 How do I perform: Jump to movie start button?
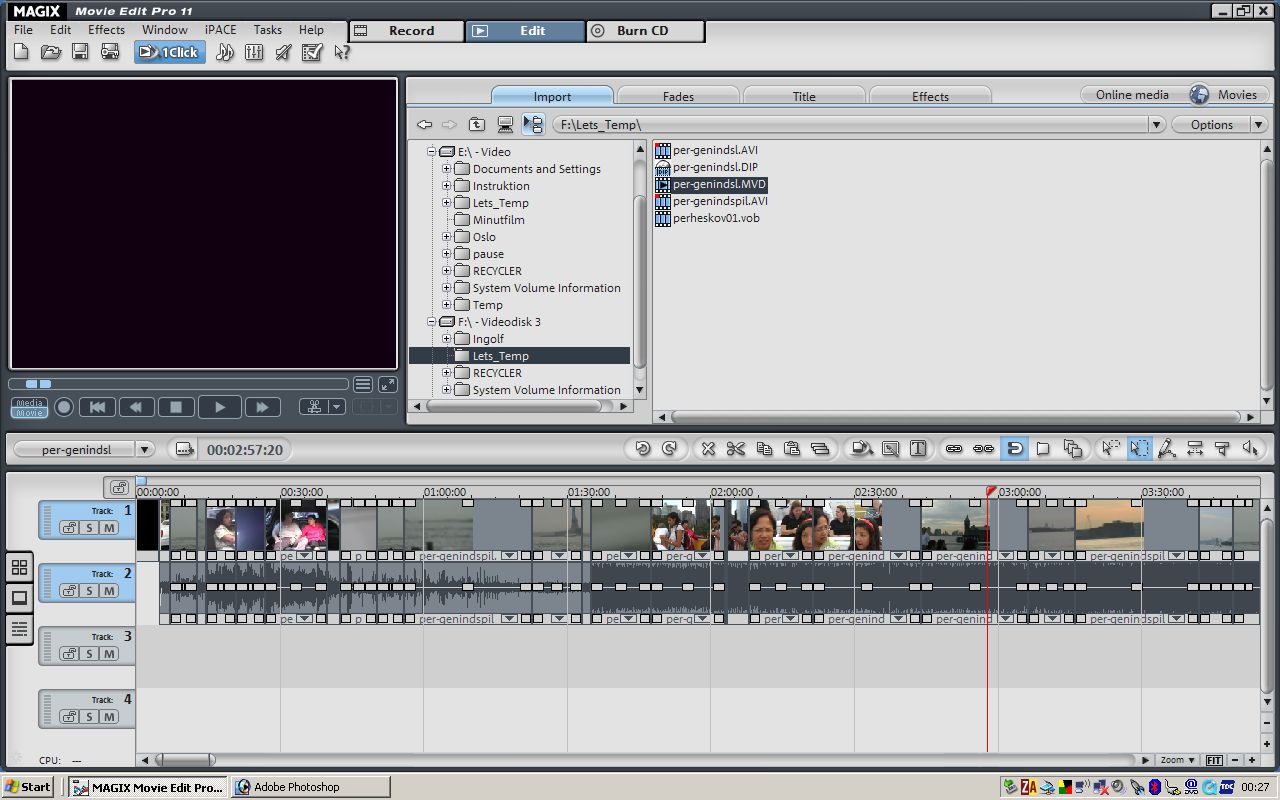(97, 407)
